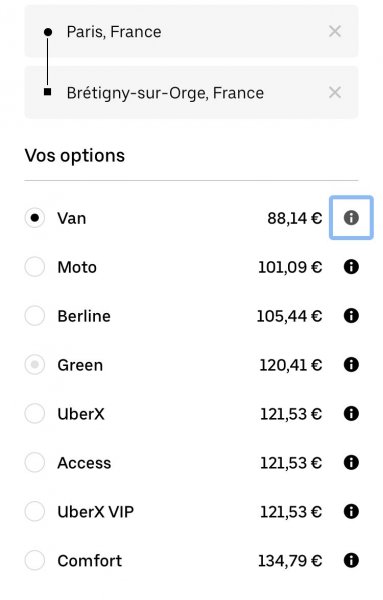Show Comfort fare info icon

tap(351, 561)
